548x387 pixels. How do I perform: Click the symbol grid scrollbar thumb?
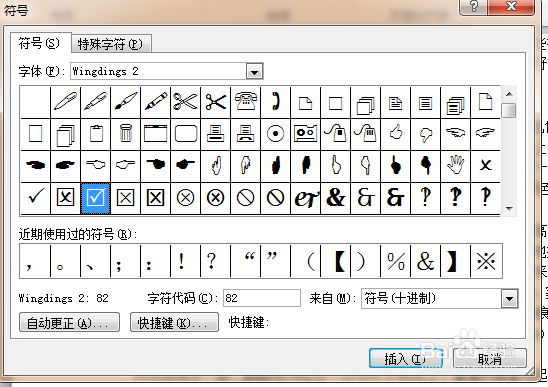tap(509, 110)
